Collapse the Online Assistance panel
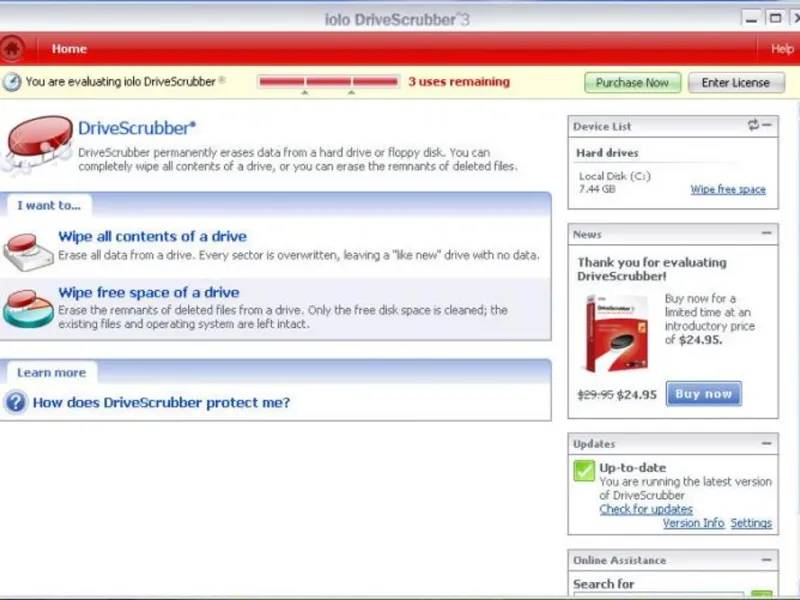The image size is (800, 600). pos(766,560)
